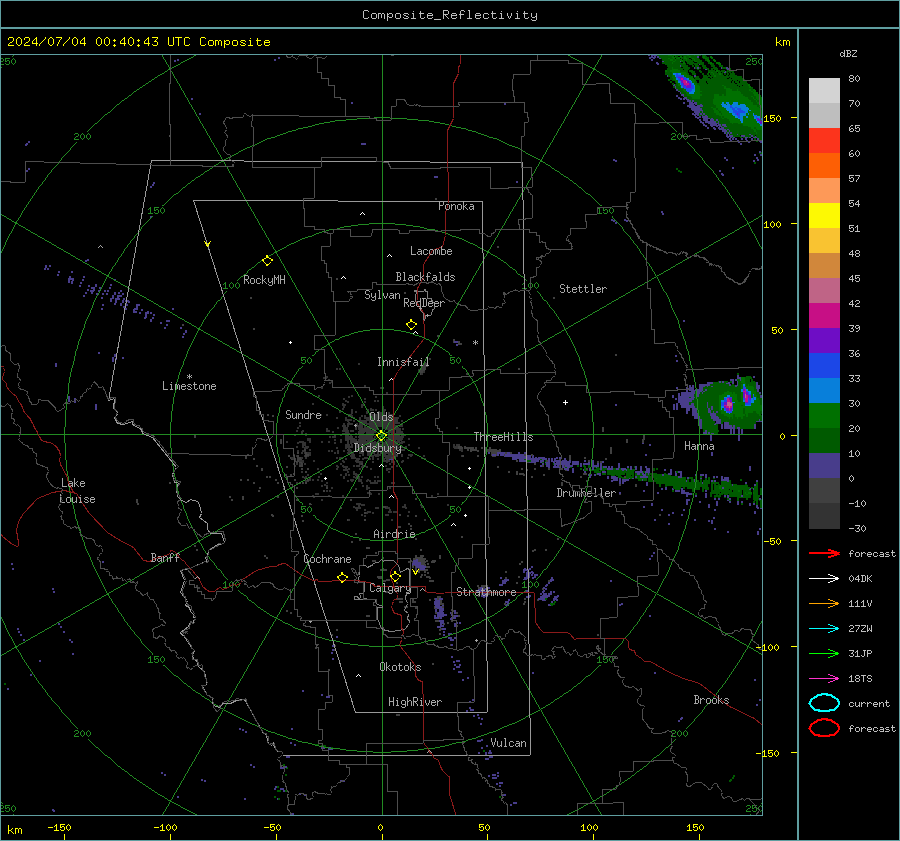Select the Sundre label
The image size is (900, 841).
303,414
